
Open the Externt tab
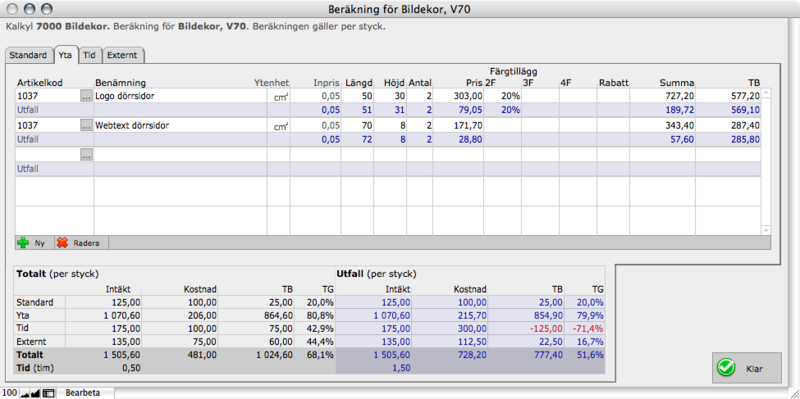(122, 55)
